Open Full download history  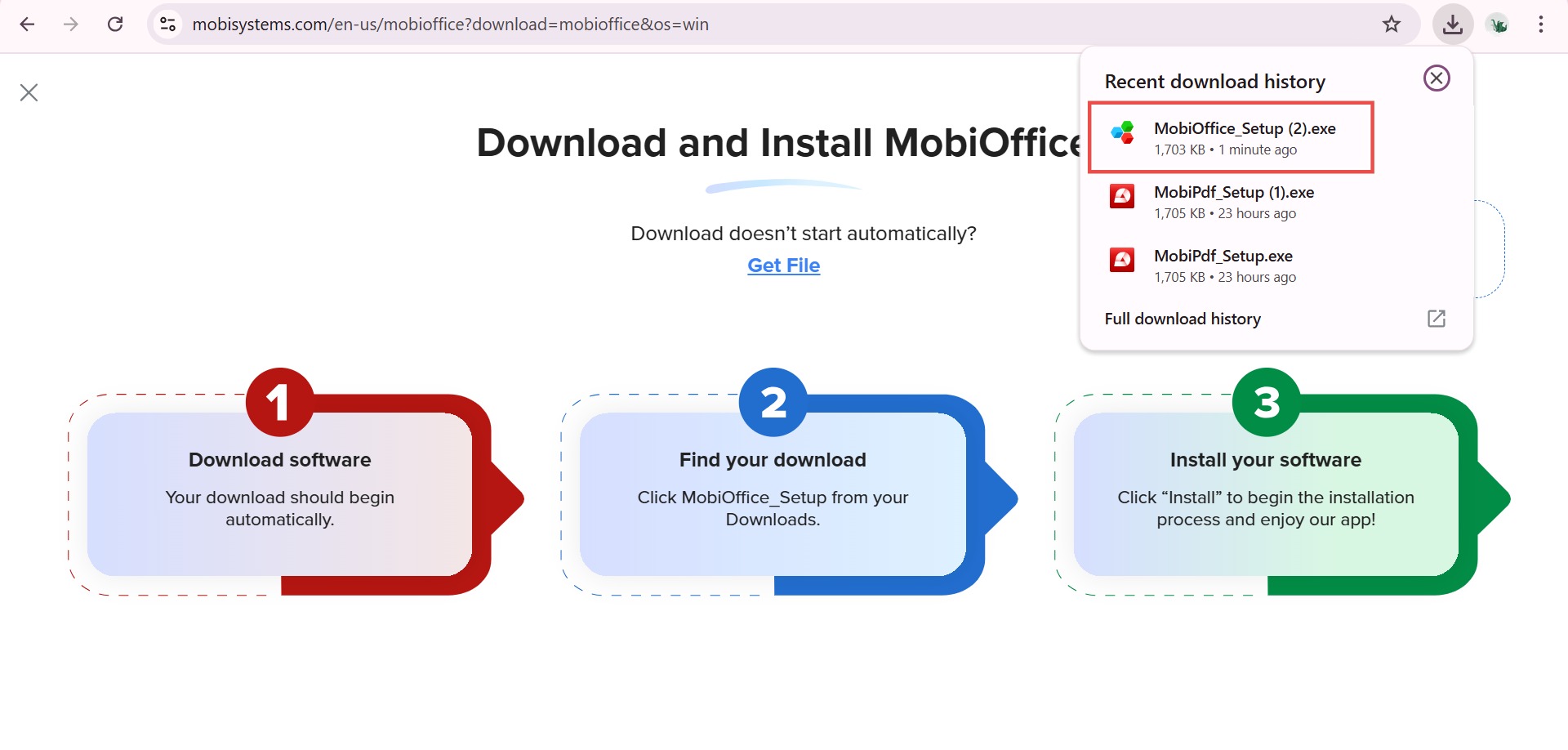1182,319
